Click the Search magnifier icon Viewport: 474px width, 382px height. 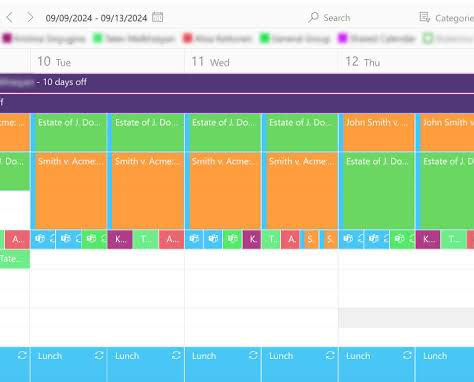click(x=313, y=17)
